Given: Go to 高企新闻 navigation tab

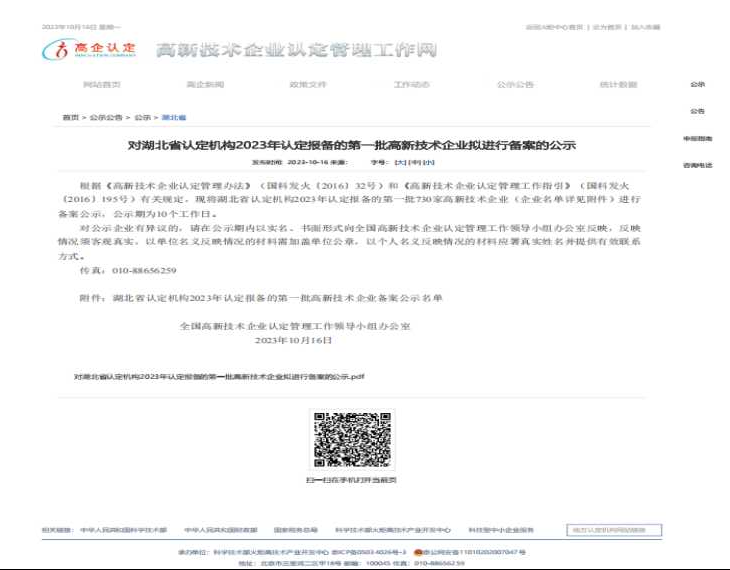Looking at the screenshot, I should (x=205, y=85).
